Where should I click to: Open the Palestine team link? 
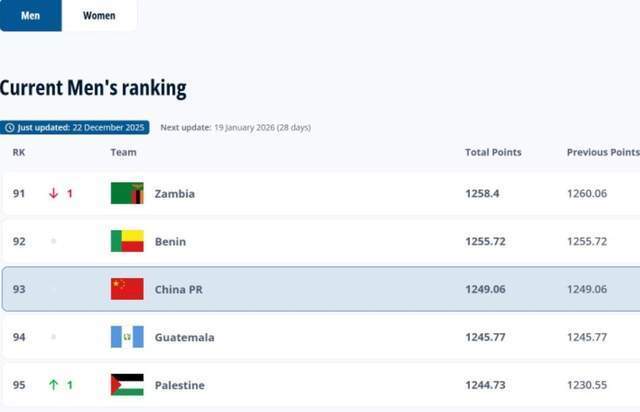click(x=180, y=385)
